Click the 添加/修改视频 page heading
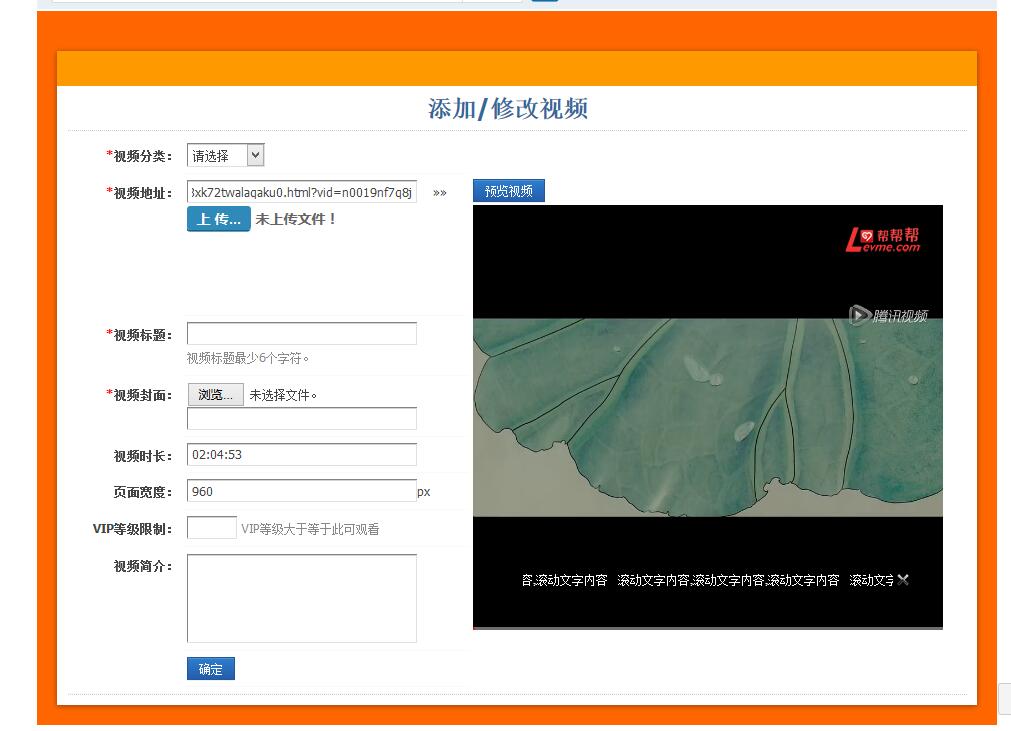Screen dimensions: 1011x731 click(508, 109)
